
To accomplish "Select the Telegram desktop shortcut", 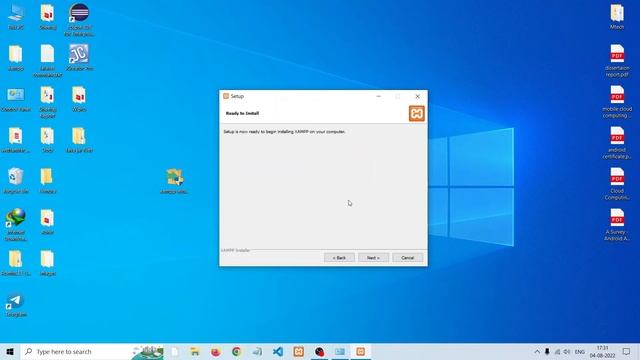I will (16, 305).
